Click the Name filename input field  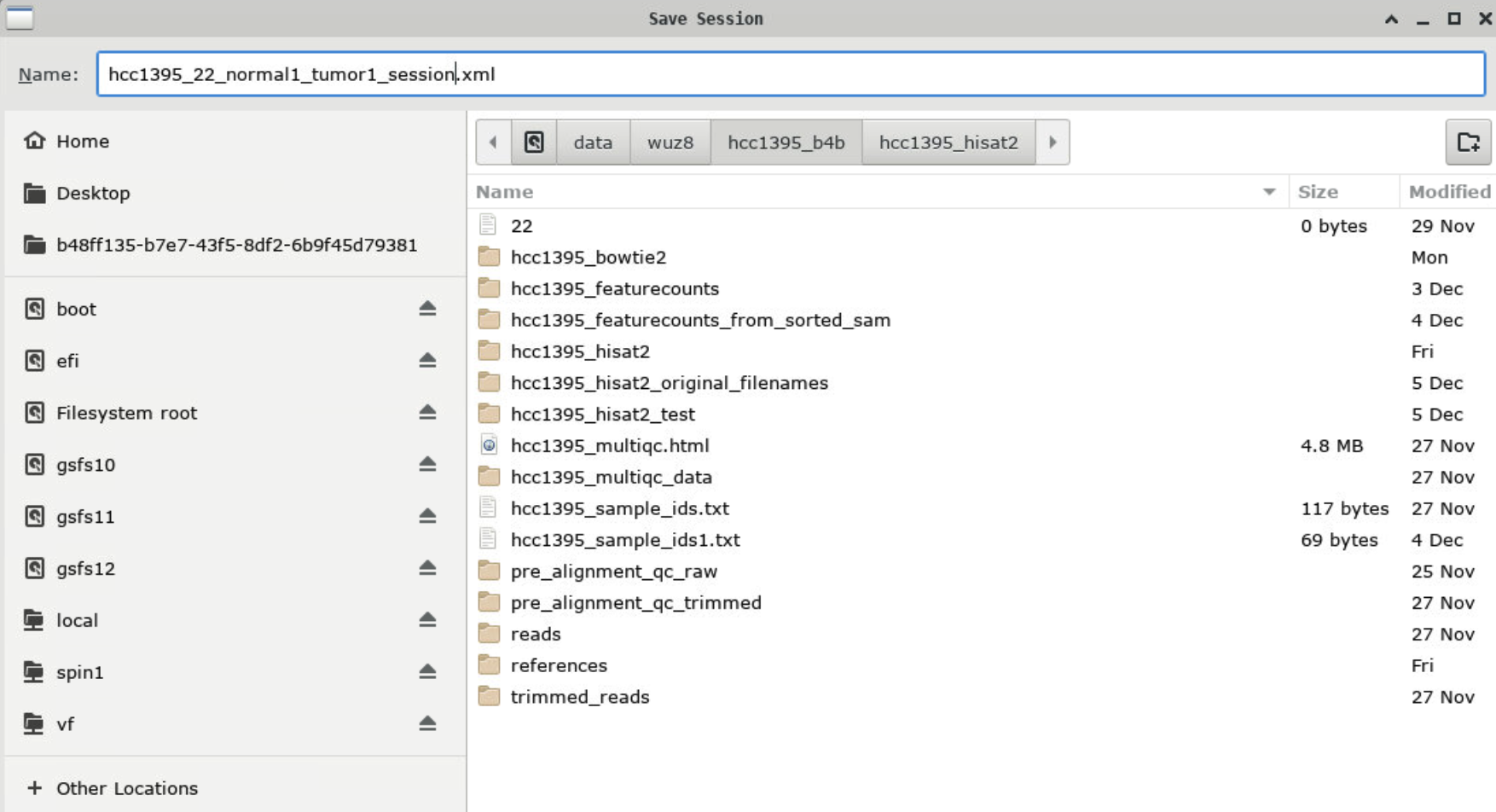pyautogui.click(x=790, y=74)
